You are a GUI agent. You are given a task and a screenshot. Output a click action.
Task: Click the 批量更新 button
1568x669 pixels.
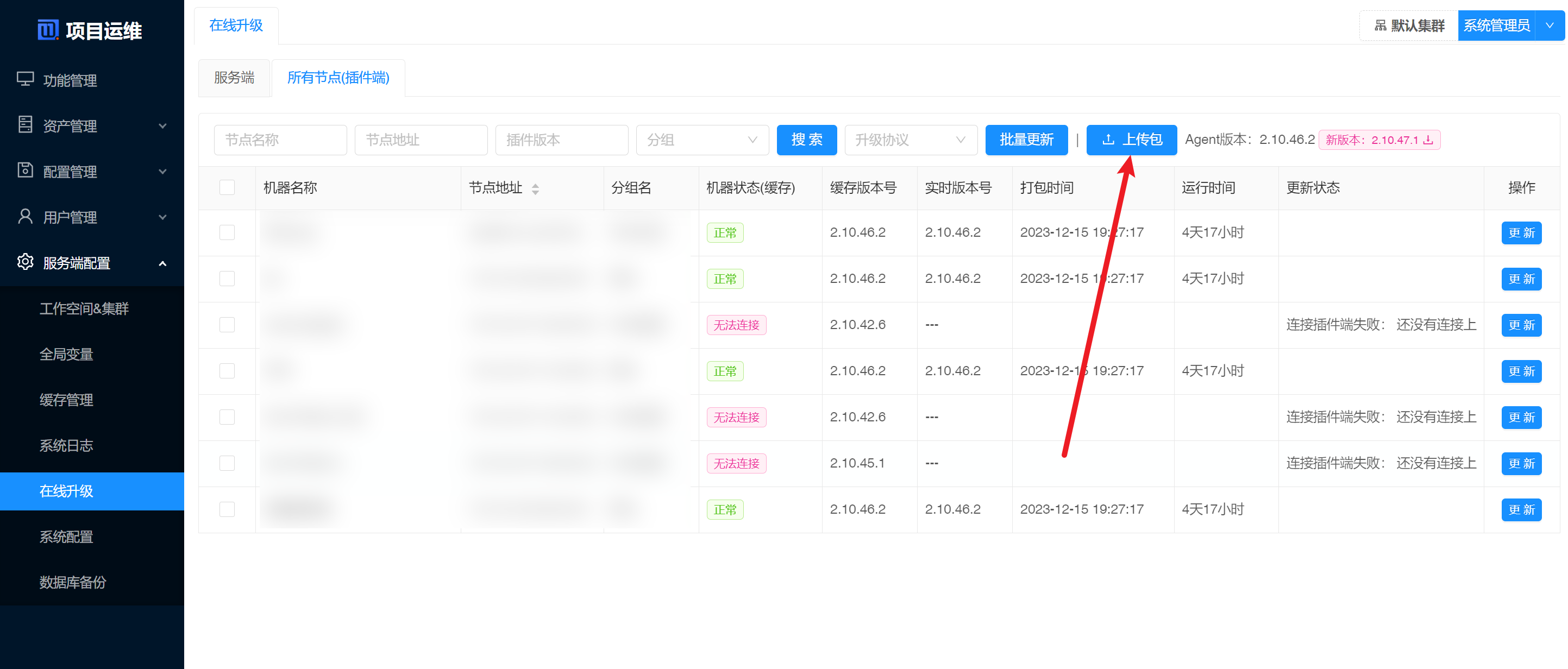[x=1026, y=141]
